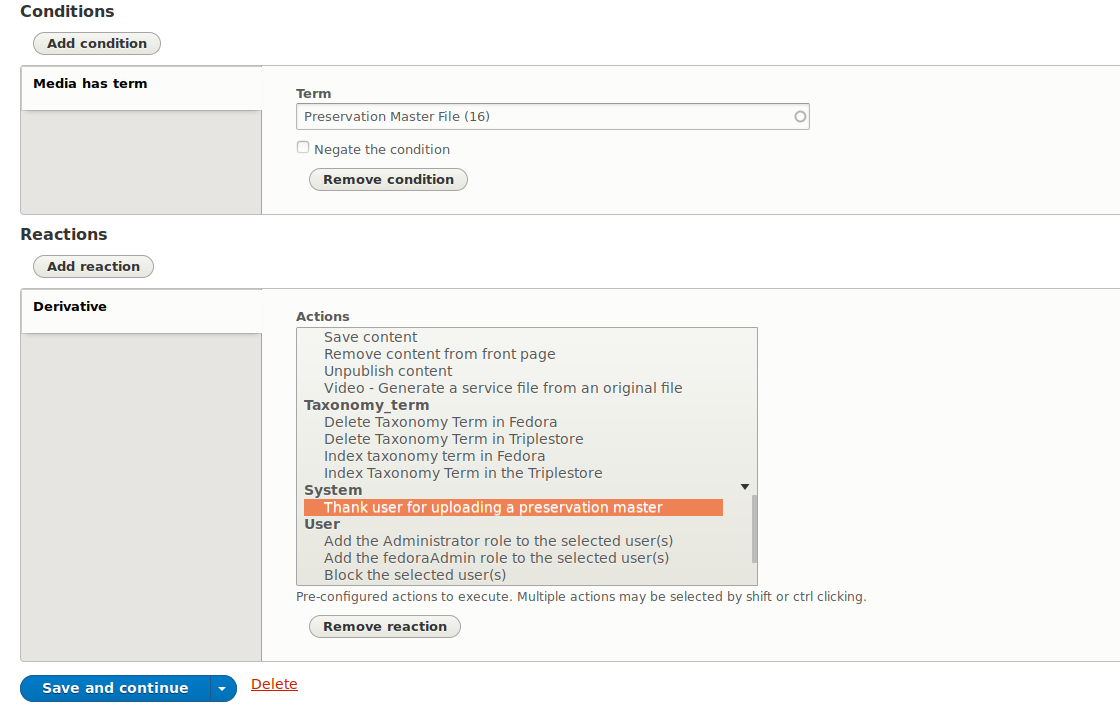Click "Remove reaction"
This screenshot has width=1120, height=722.
tap(384, 626)
